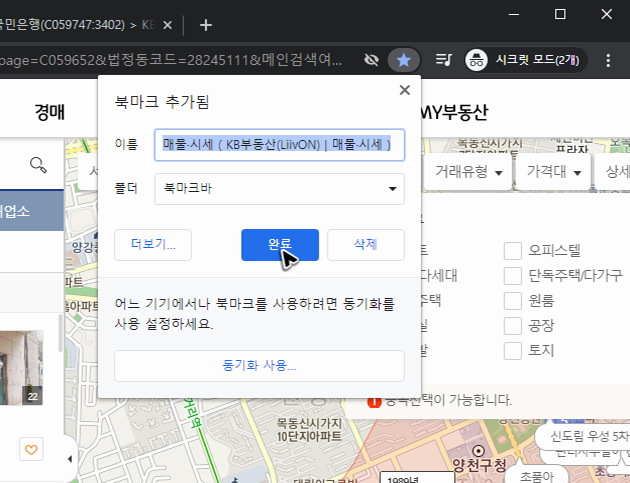Check the 토지 checkbox
This screenshot has width=630, height=483.
513,350
